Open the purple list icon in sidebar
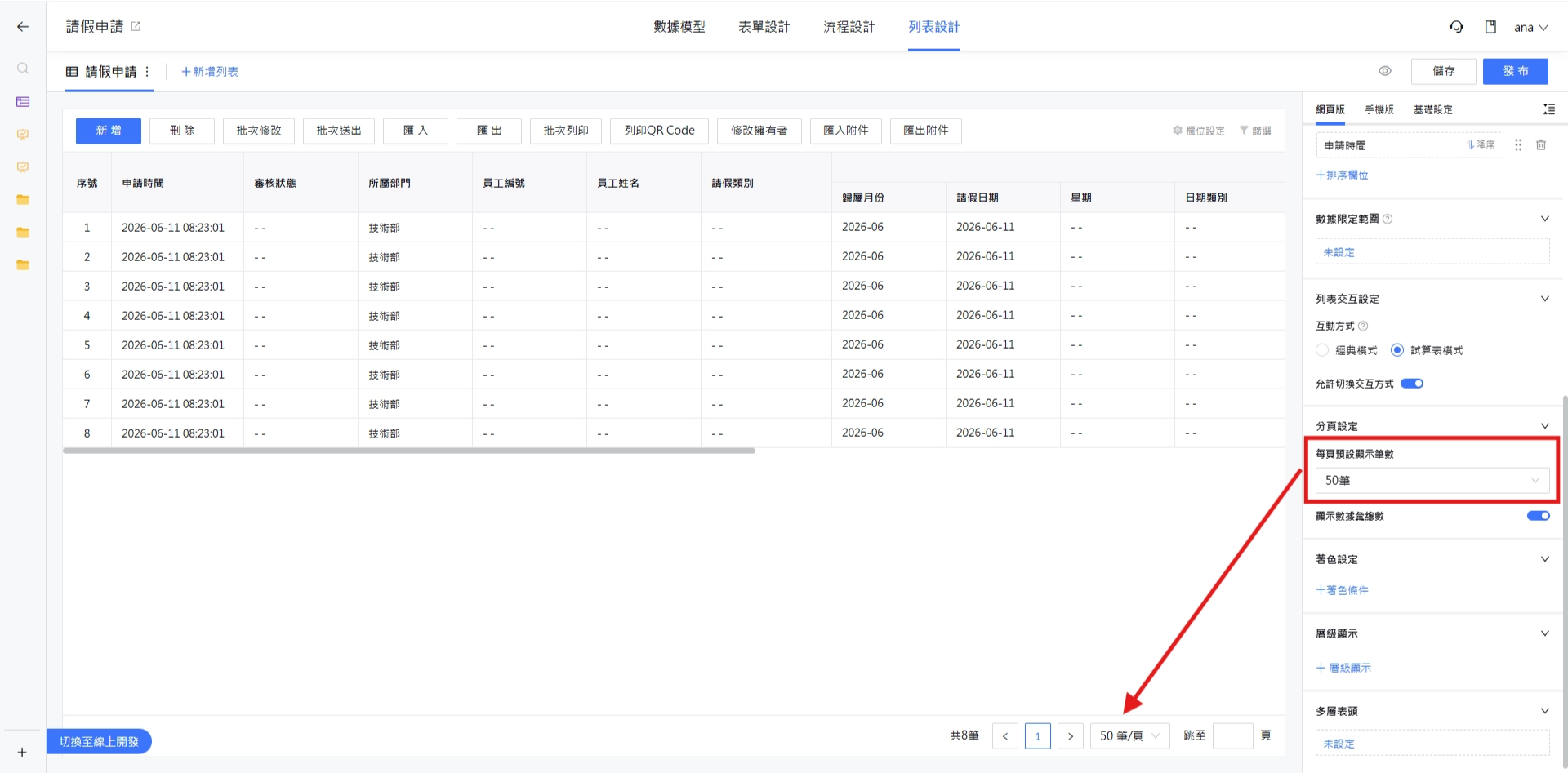1568x773 pixels. (23, 102)
